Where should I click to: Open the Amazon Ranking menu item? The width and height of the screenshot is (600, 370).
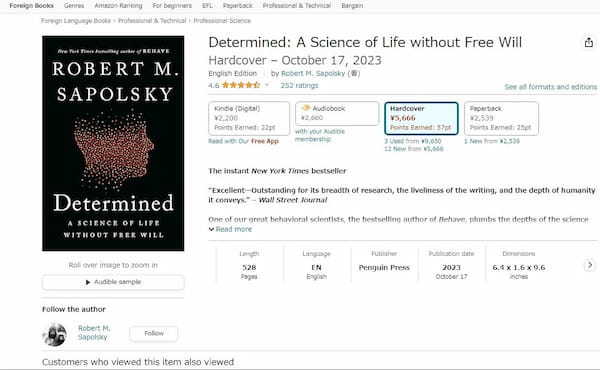[x=118, y=6]
